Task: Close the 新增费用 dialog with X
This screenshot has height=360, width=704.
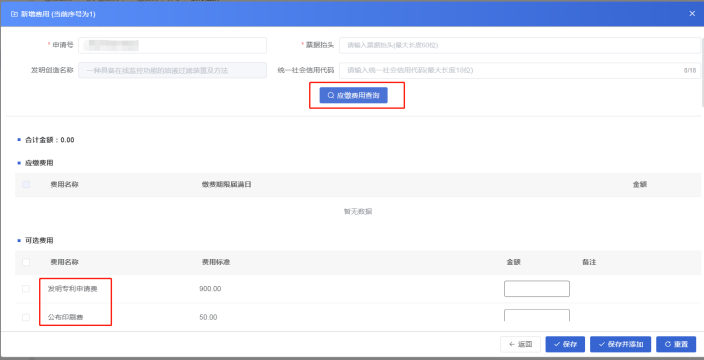Action: (692, 13)
